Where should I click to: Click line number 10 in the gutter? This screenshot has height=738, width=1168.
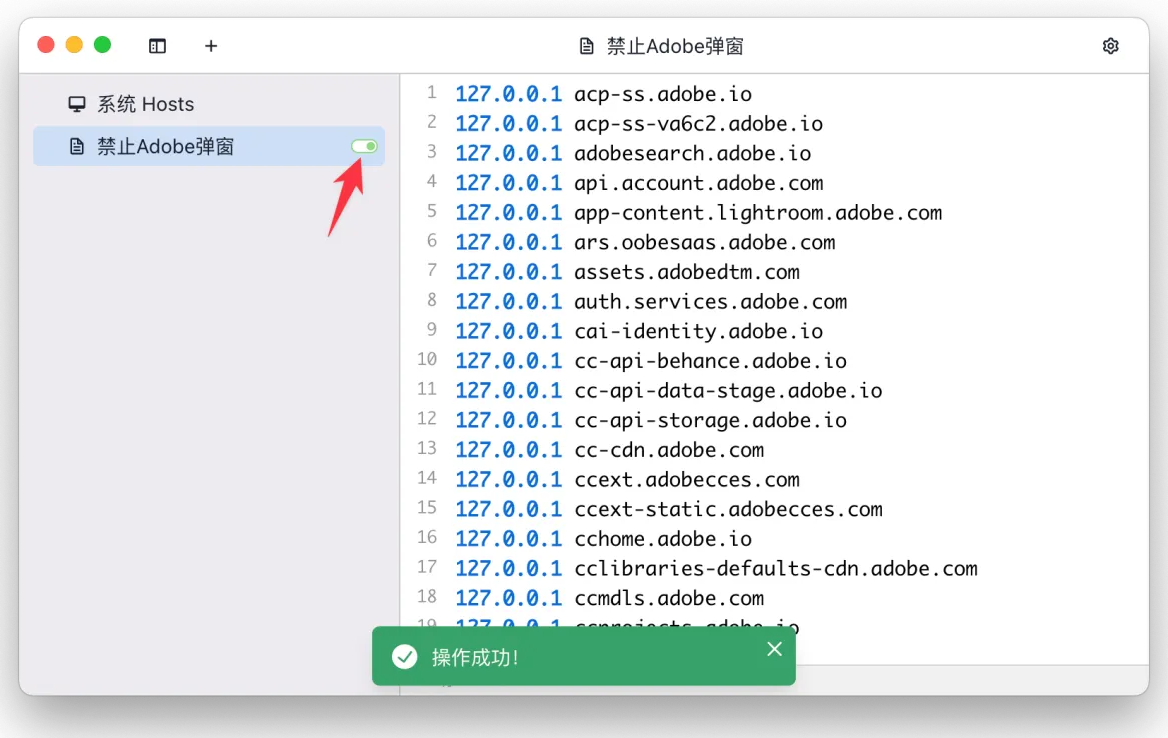(x=427, y=359)
